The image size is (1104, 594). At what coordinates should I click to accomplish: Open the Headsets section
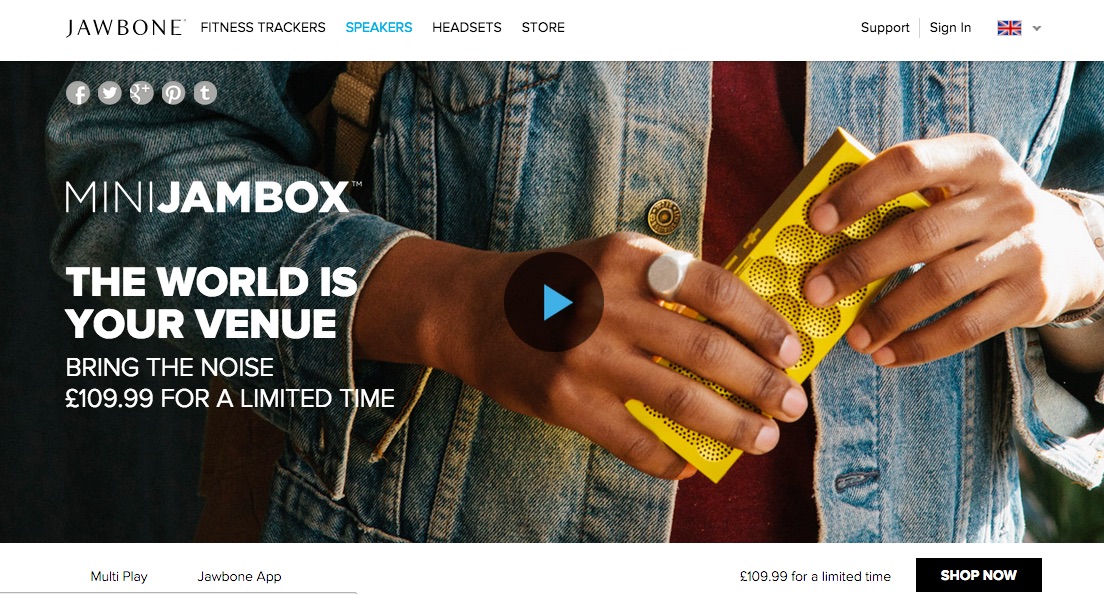pos(467,27)
